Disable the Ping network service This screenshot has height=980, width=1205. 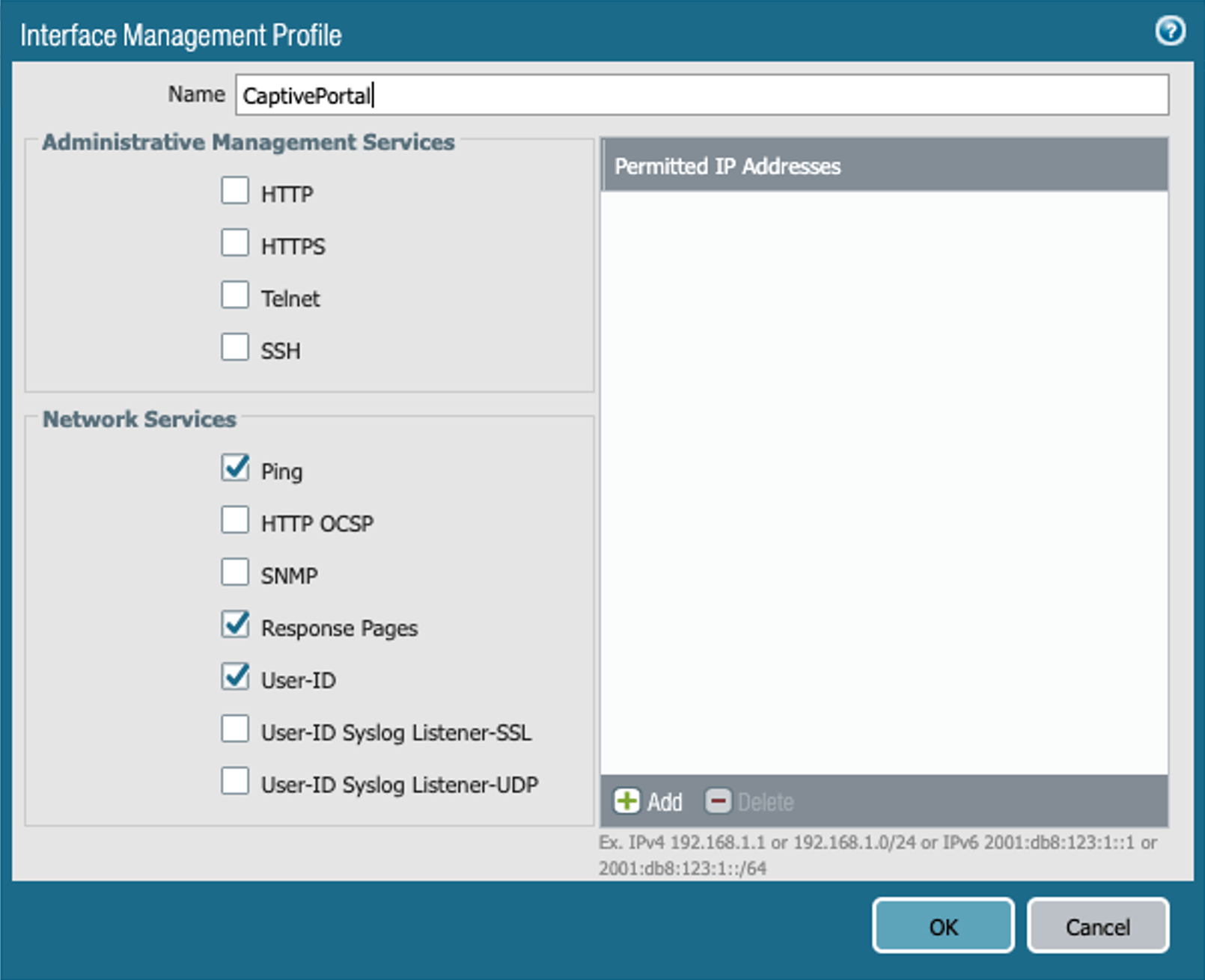click(234, 468)
